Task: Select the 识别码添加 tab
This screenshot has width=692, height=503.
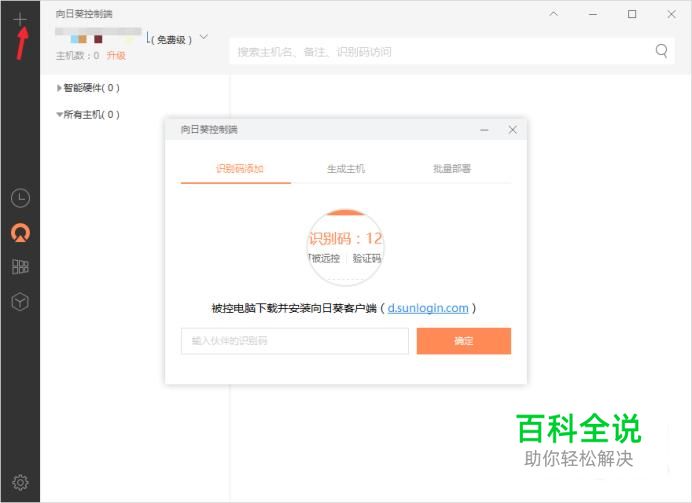Action: click(x=240, y=169)
